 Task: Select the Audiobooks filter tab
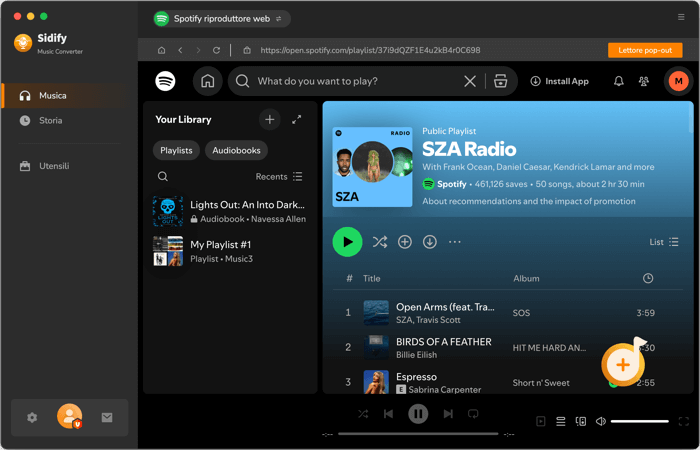tap(236, 150)
